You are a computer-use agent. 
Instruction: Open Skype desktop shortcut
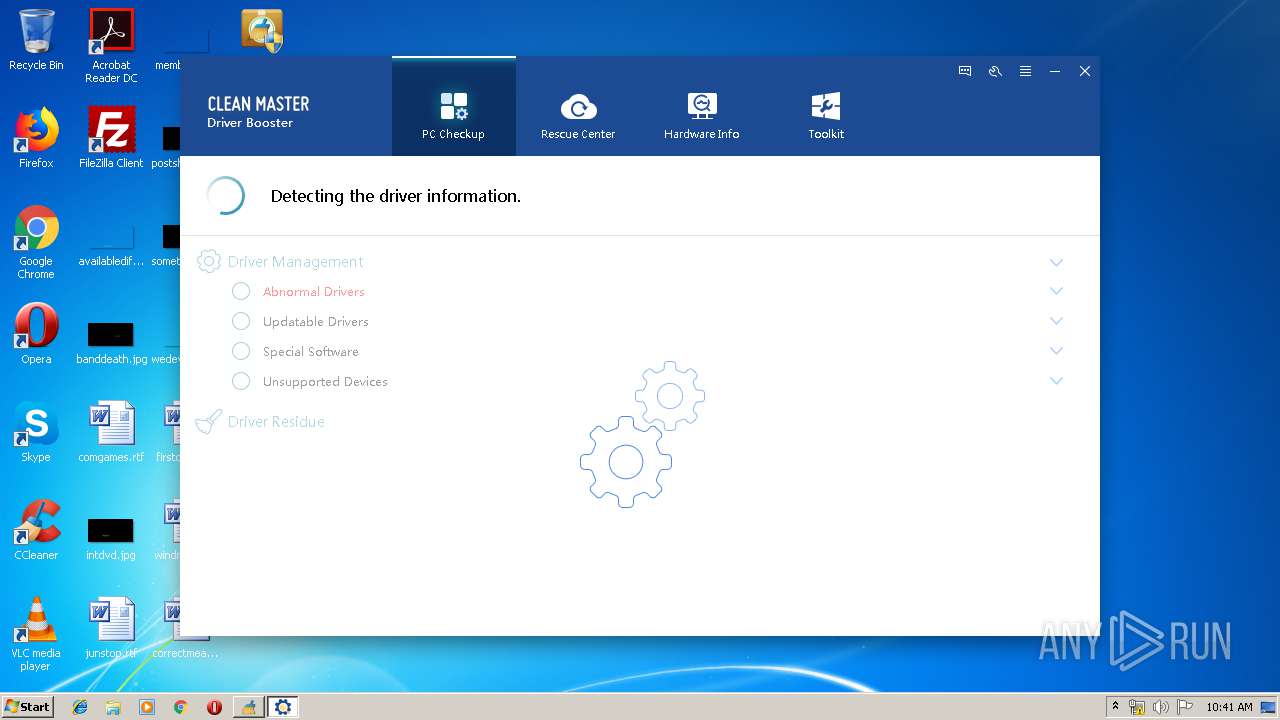click(x=36, y=432)
